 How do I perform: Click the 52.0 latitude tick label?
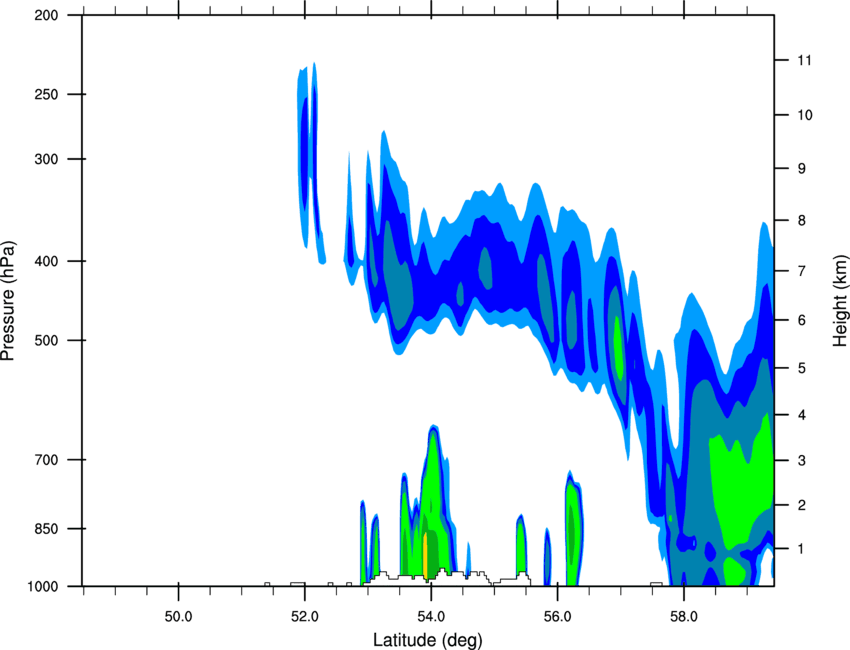pos(305,617)
